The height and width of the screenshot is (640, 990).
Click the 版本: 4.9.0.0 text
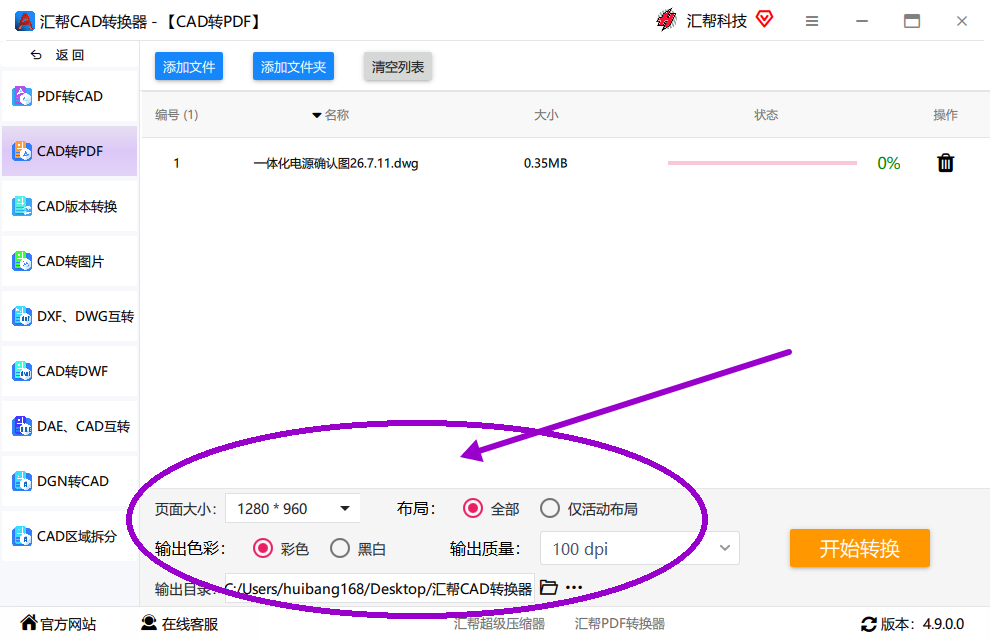click(x=922, y=624)
